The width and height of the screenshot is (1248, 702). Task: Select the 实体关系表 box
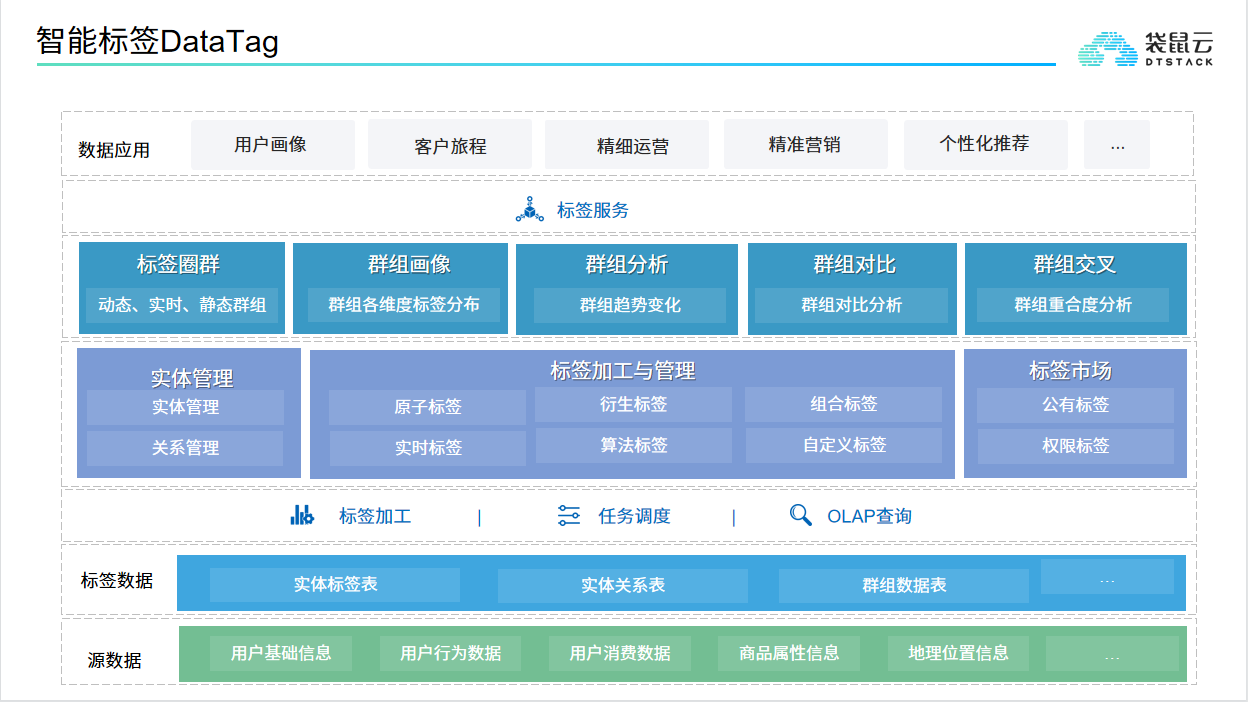[623, 585]
